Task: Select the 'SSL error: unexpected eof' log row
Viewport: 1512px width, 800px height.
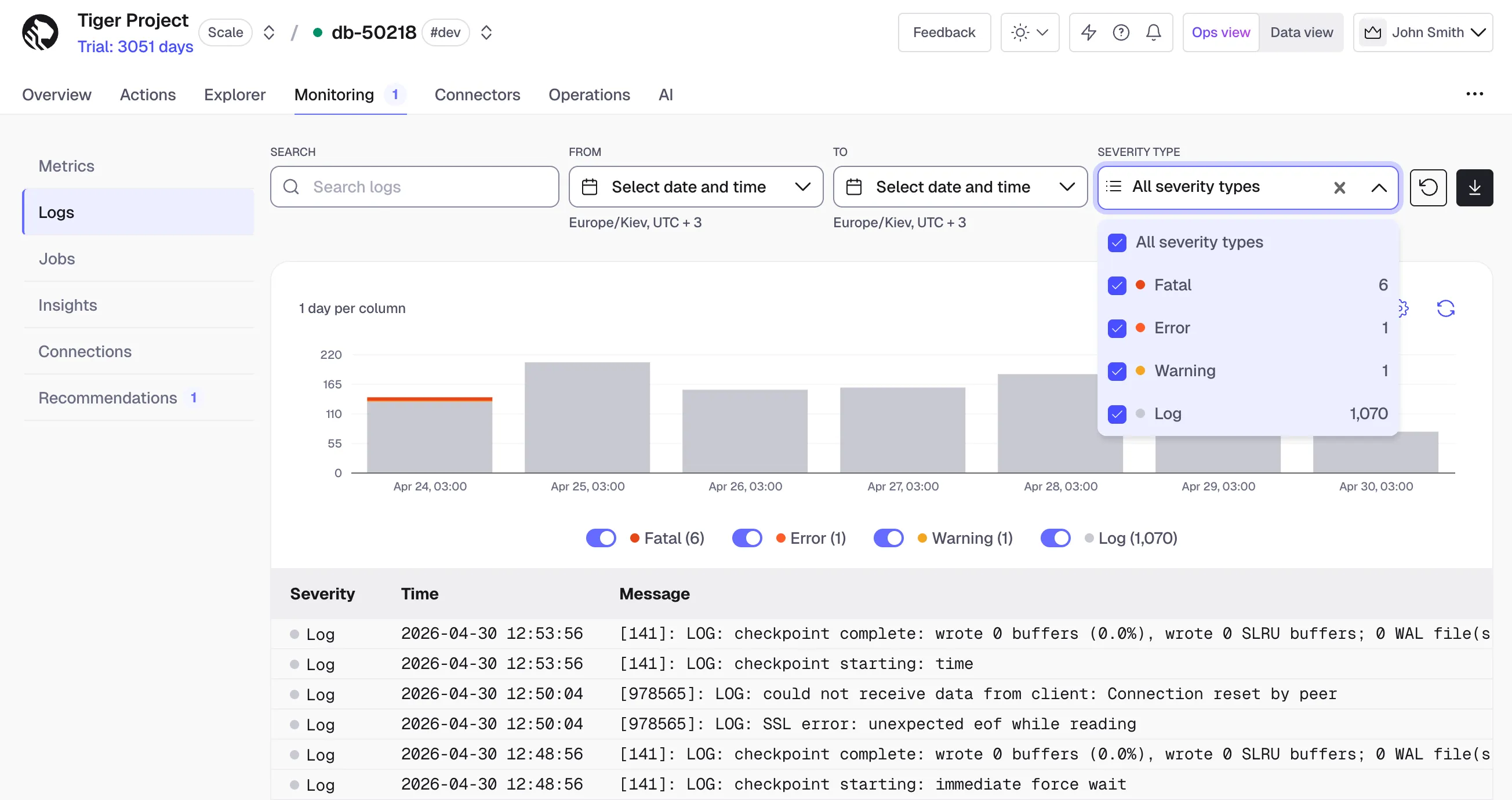Action: (x=881, y=723)
